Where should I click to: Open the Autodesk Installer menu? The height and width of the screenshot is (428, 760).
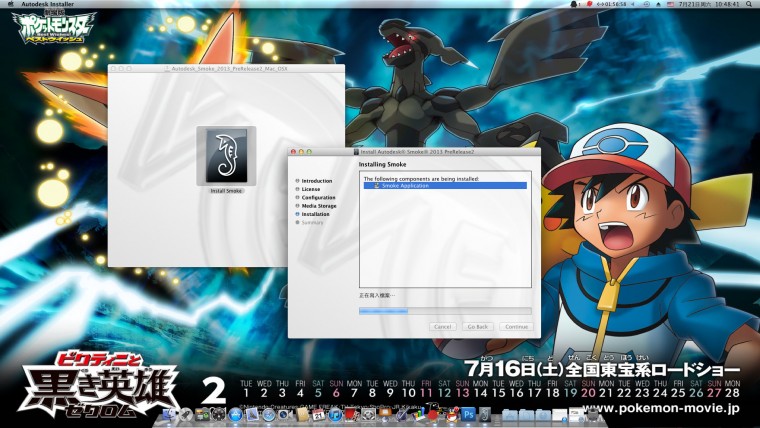pyautogui.click(x=48, y=4)
